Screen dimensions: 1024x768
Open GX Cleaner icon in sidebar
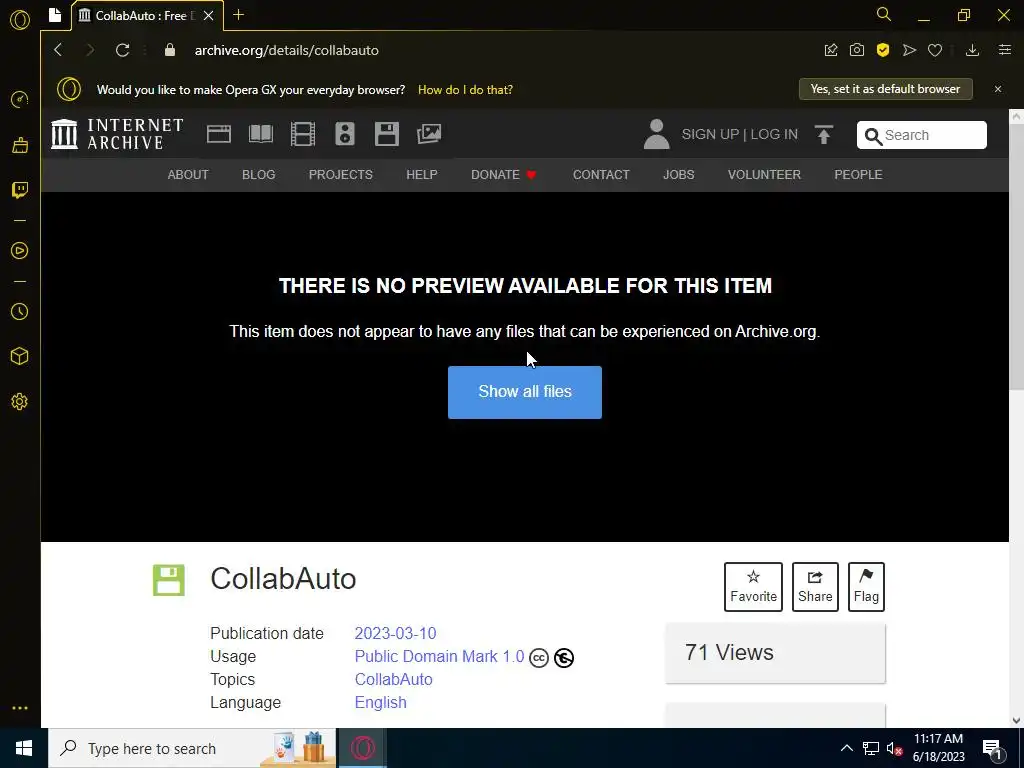[x=20, y=145]
